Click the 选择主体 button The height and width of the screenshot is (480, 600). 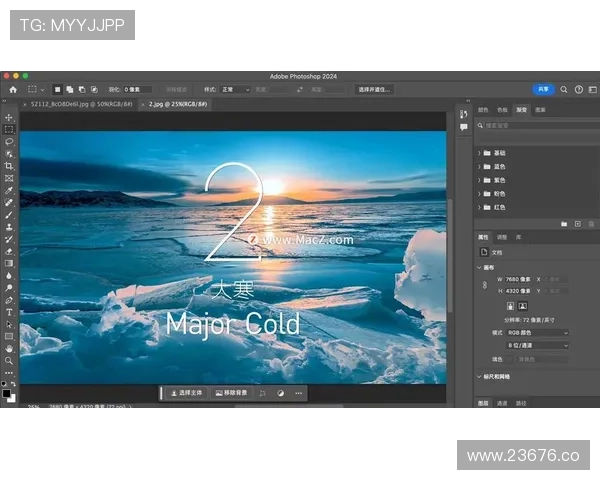tap(186, 393)
